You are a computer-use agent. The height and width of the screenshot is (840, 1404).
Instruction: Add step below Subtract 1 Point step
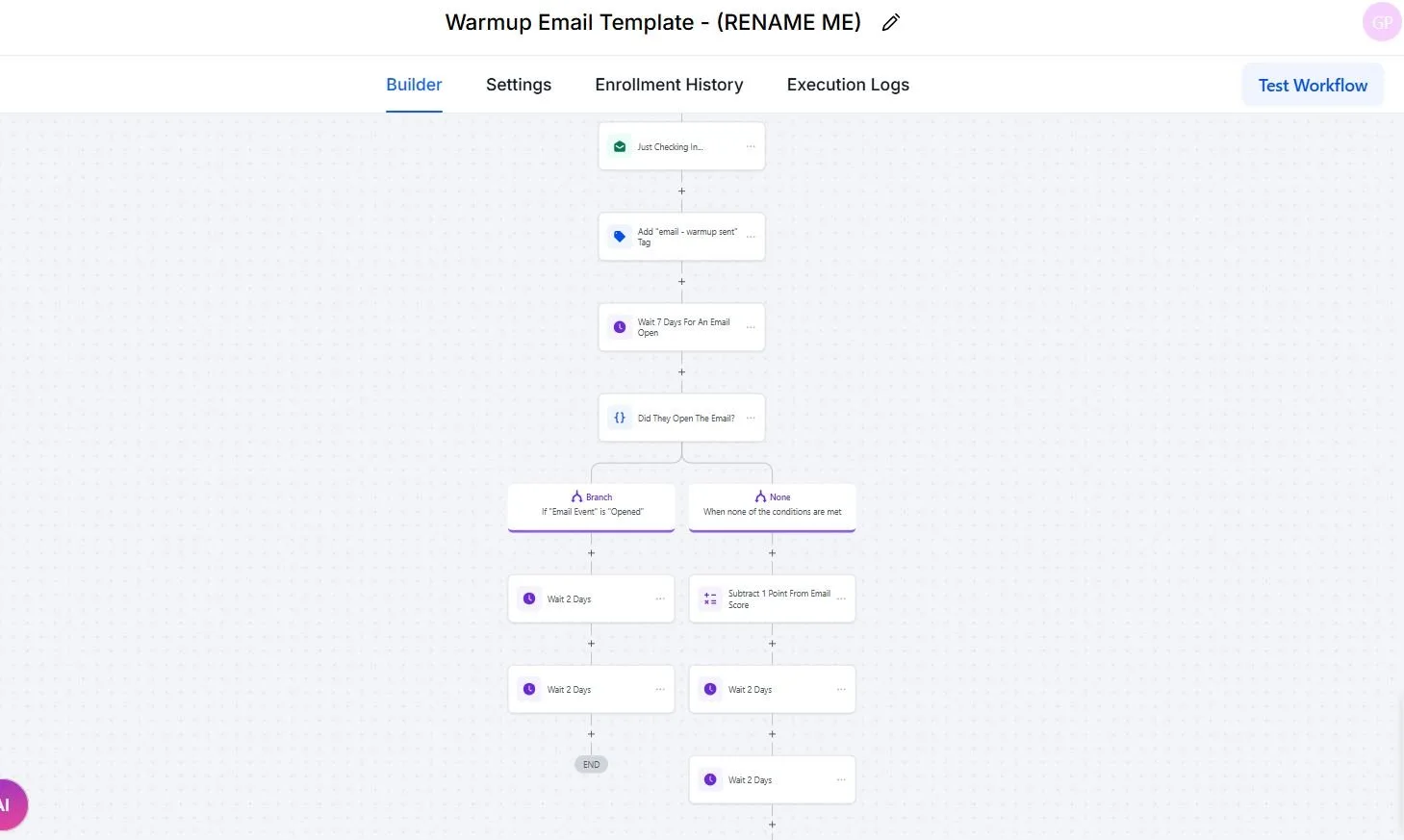pyautogui.click(x=772, y=644)
